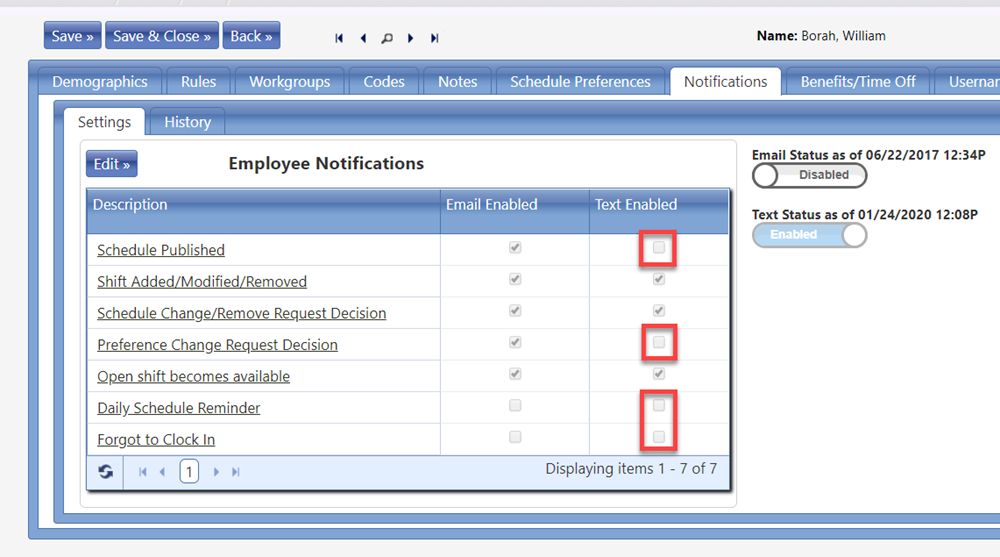Select the Notifications tab
Screen dimensions: 1000x557
click(726, 82)
